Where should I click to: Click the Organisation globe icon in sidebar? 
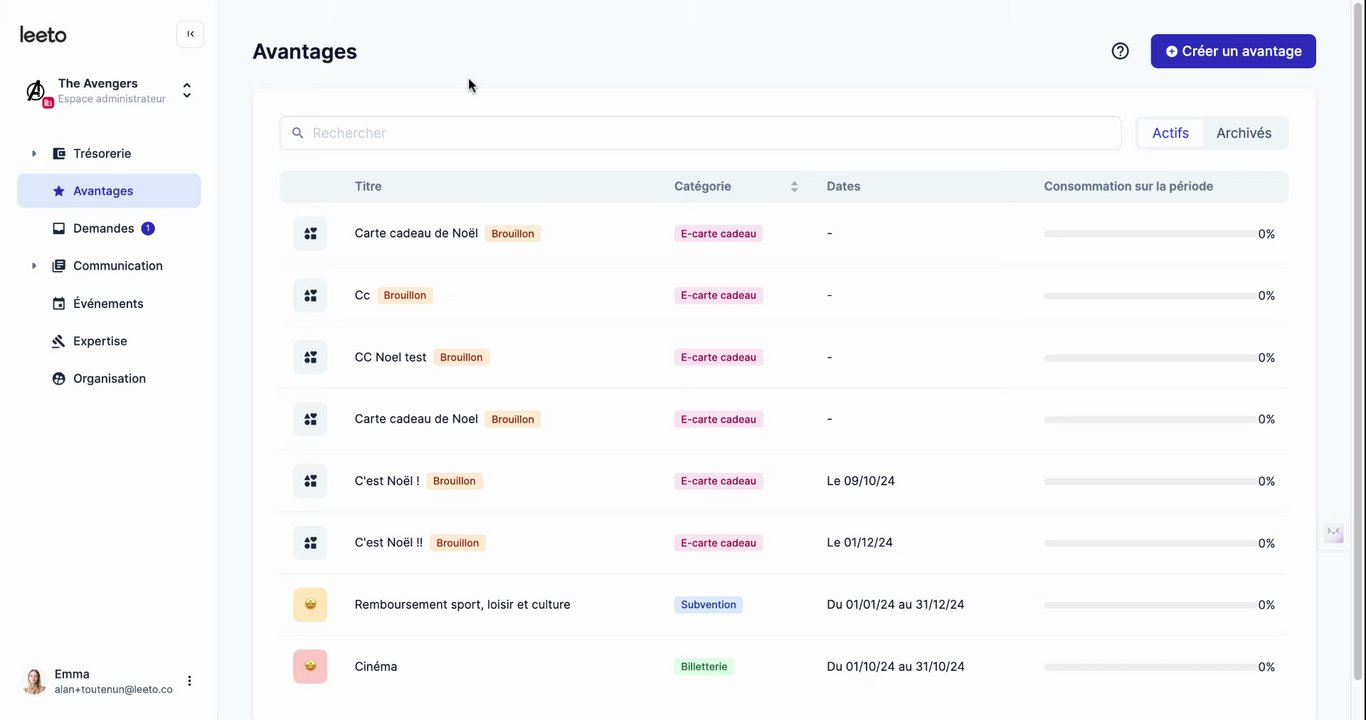pyautogui.click(x=59, y=379)
